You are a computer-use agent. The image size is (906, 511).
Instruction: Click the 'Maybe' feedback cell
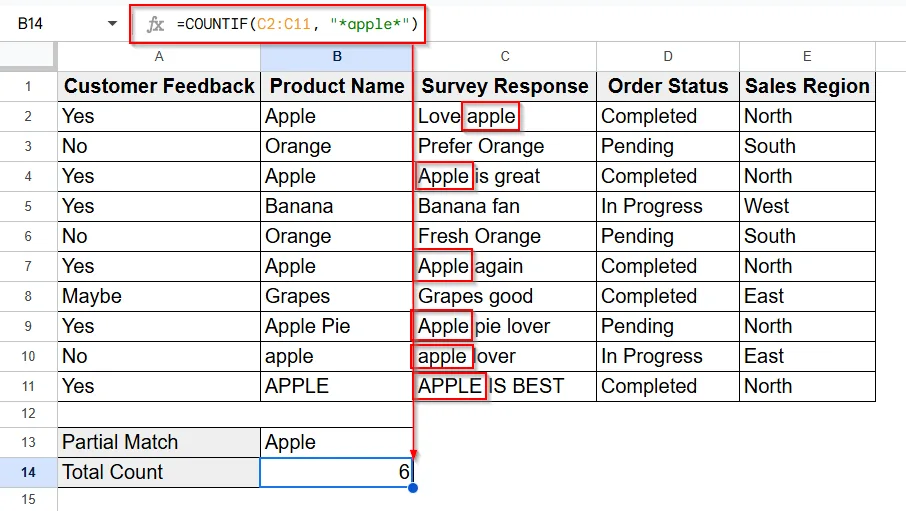(159, 297)
